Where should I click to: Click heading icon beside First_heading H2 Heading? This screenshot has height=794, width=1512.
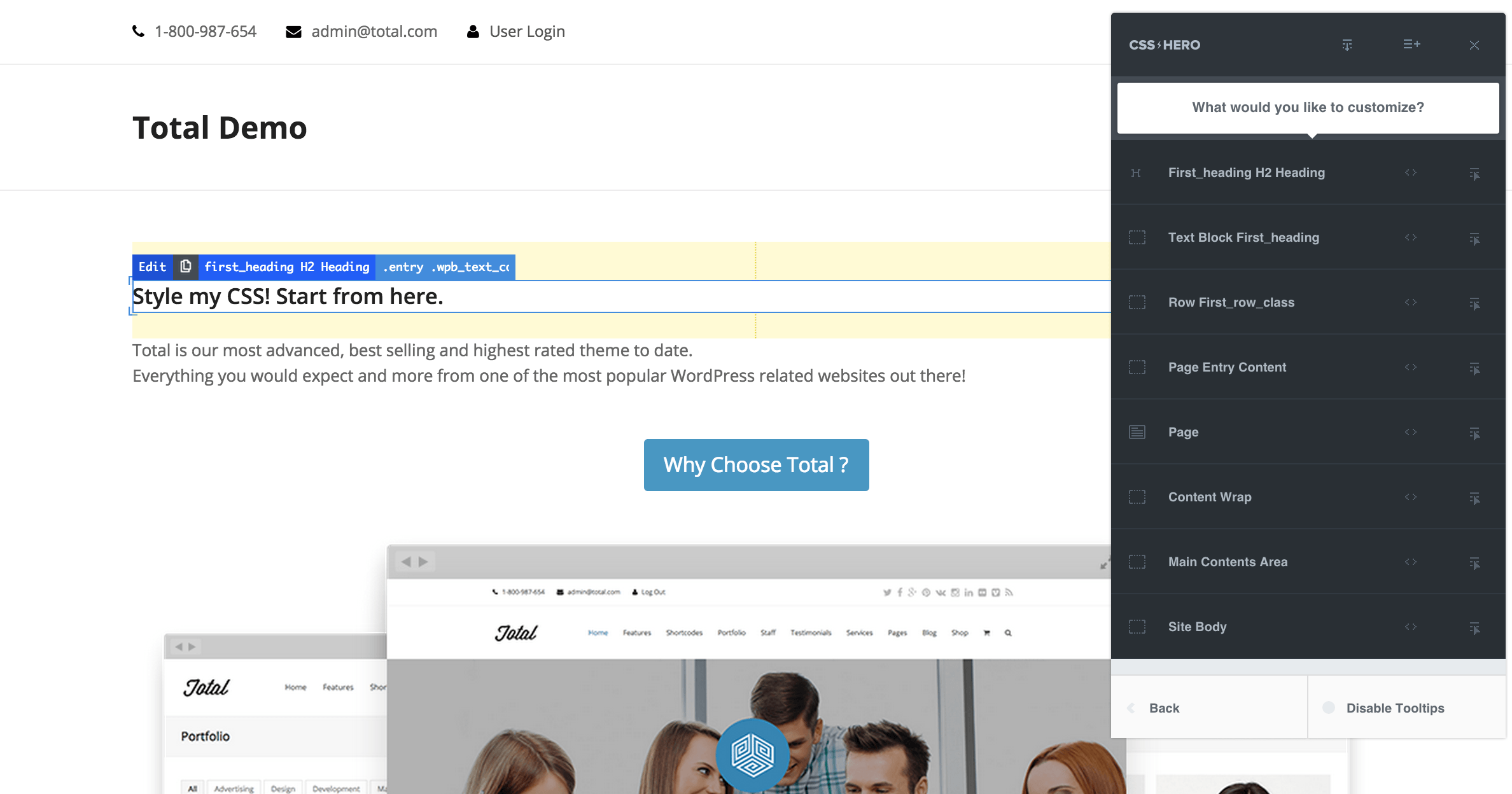click(1136, 173)
